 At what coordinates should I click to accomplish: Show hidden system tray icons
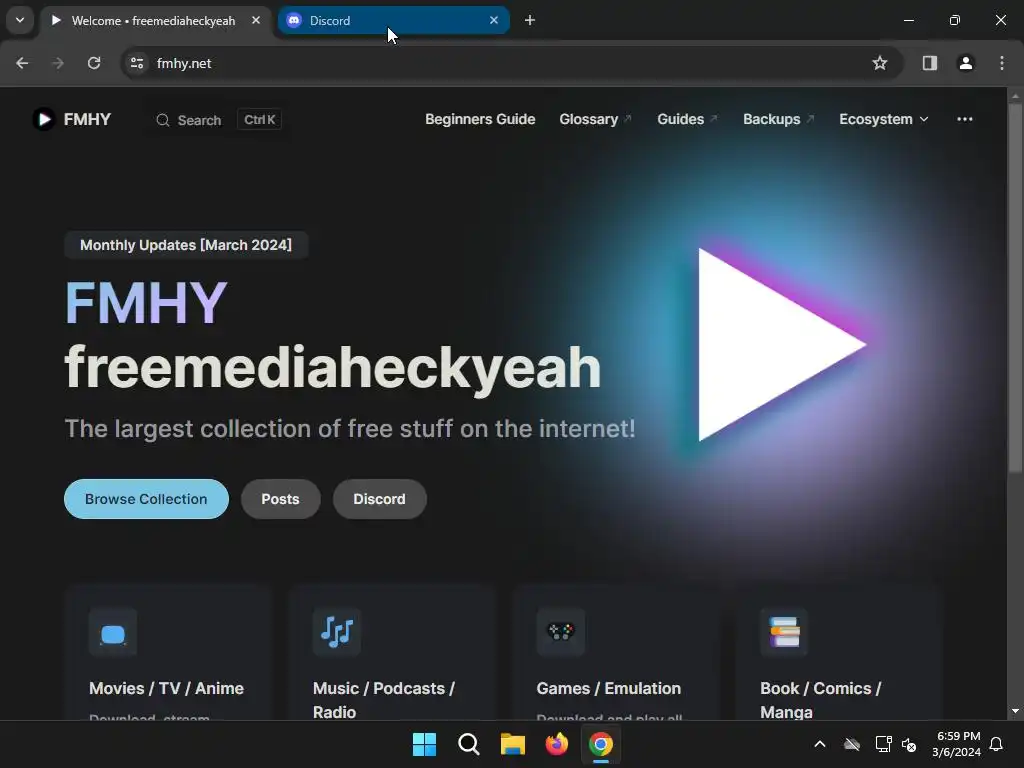pyautogui.click(x=820, y=744)
